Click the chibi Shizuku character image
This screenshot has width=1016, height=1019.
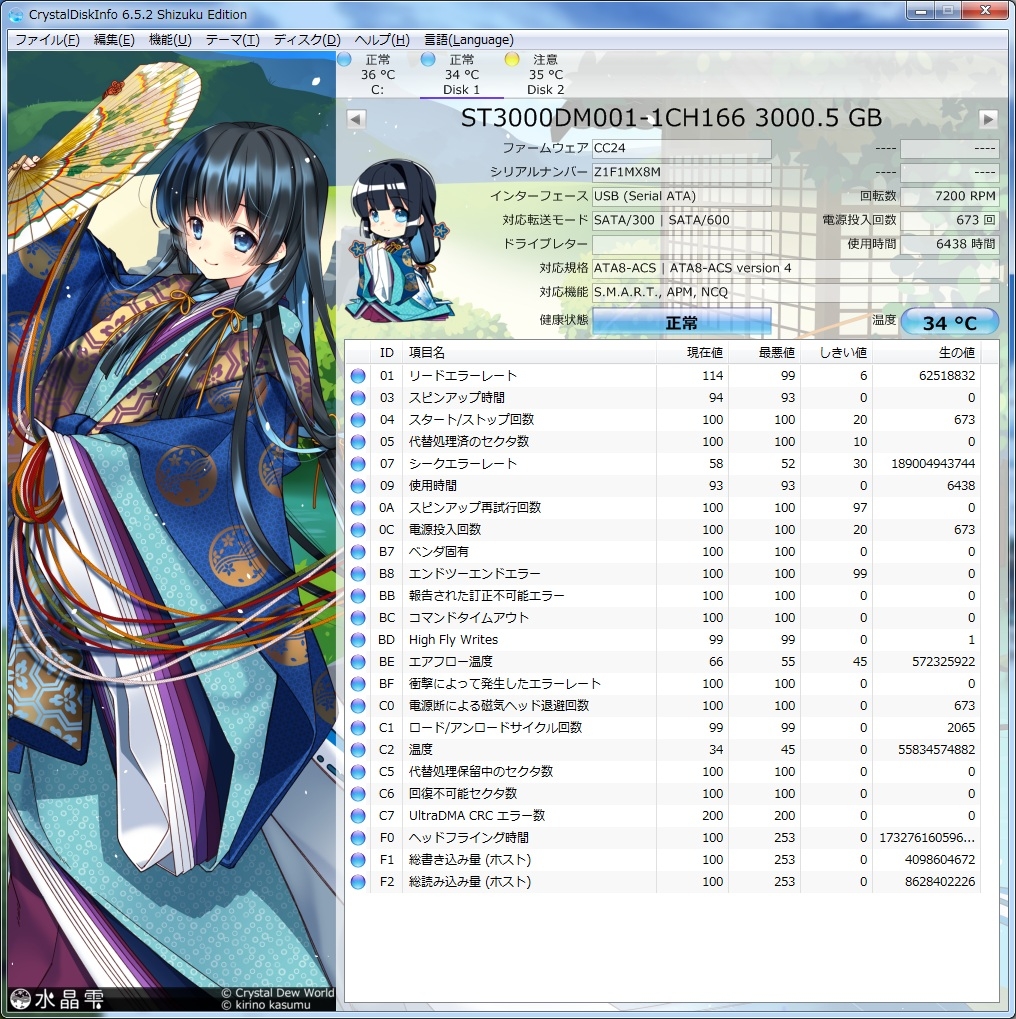[398, 242]
